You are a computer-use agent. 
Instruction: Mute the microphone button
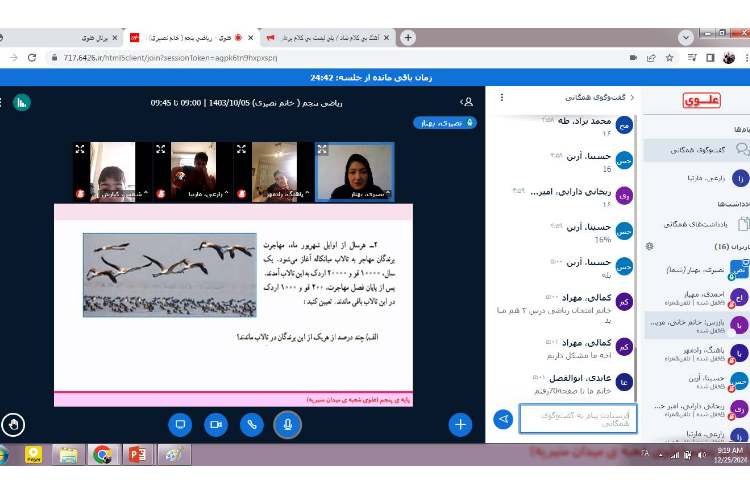[x=287, y=425]
